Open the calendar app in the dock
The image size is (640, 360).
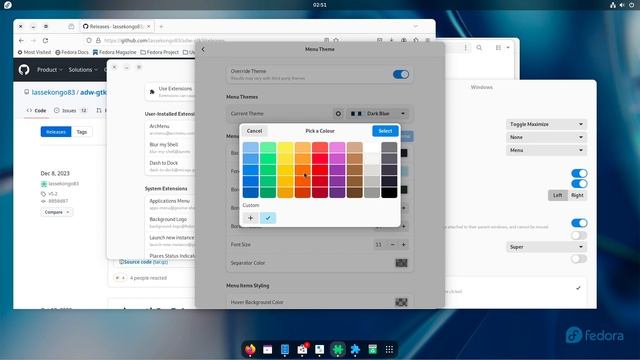(x=267, y=349)
